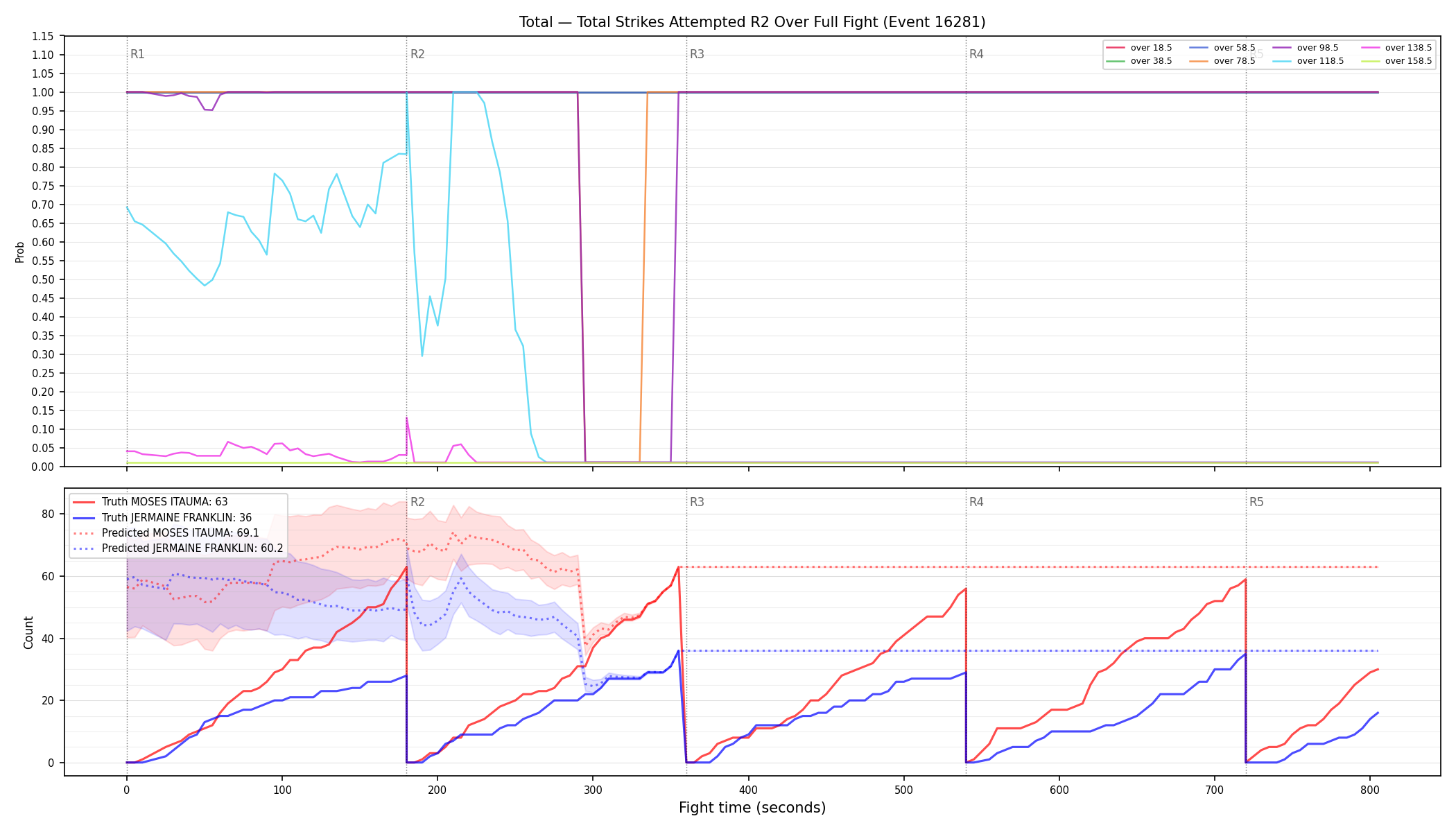This screenshot has height=832, width=1456.
Task: Click the 'over 58.5' legend label
Action: pyautogui.click(x=1234, y=48)
